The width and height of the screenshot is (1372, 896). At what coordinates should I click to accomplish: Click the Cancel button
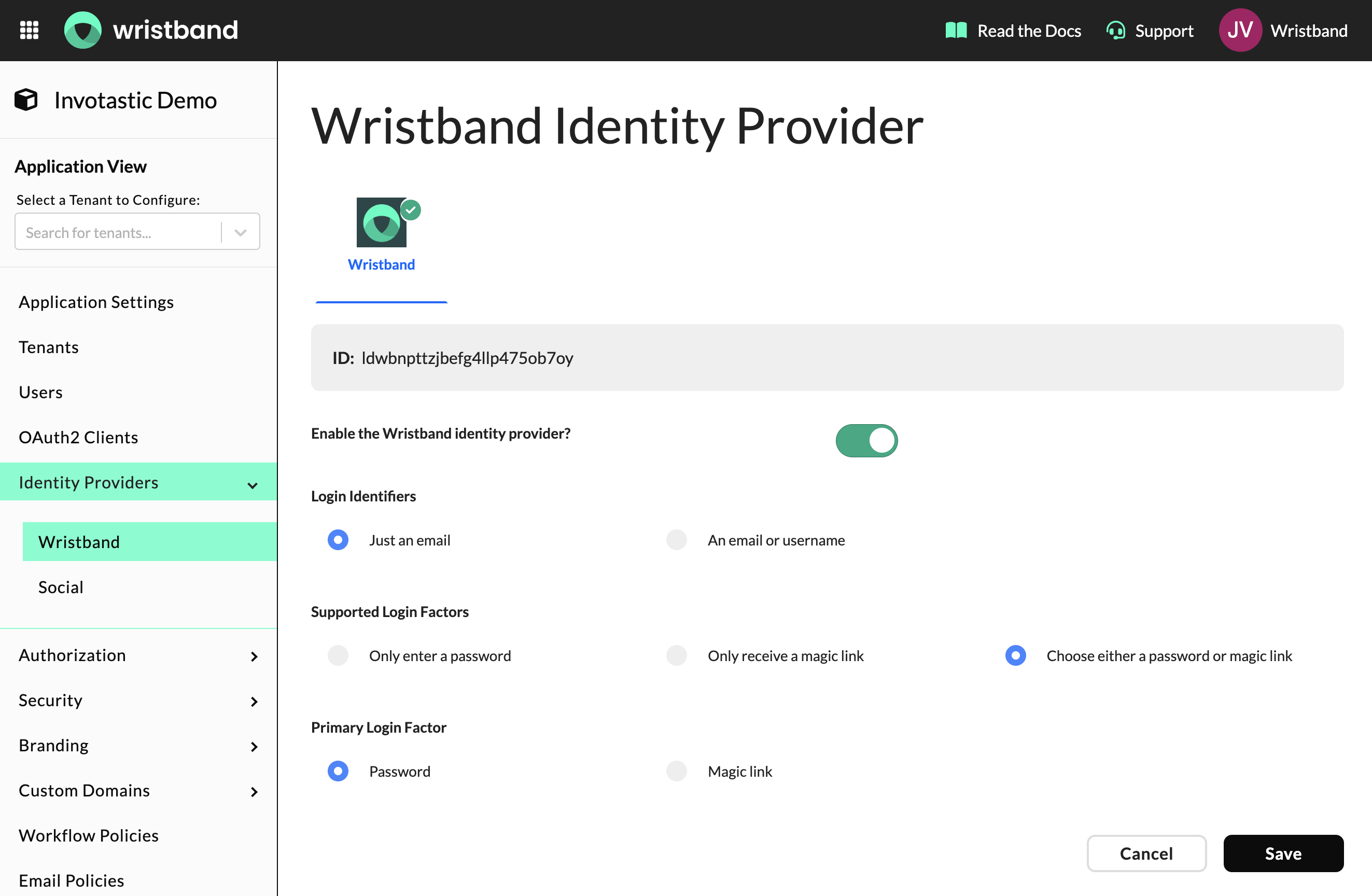(1145, 853)
